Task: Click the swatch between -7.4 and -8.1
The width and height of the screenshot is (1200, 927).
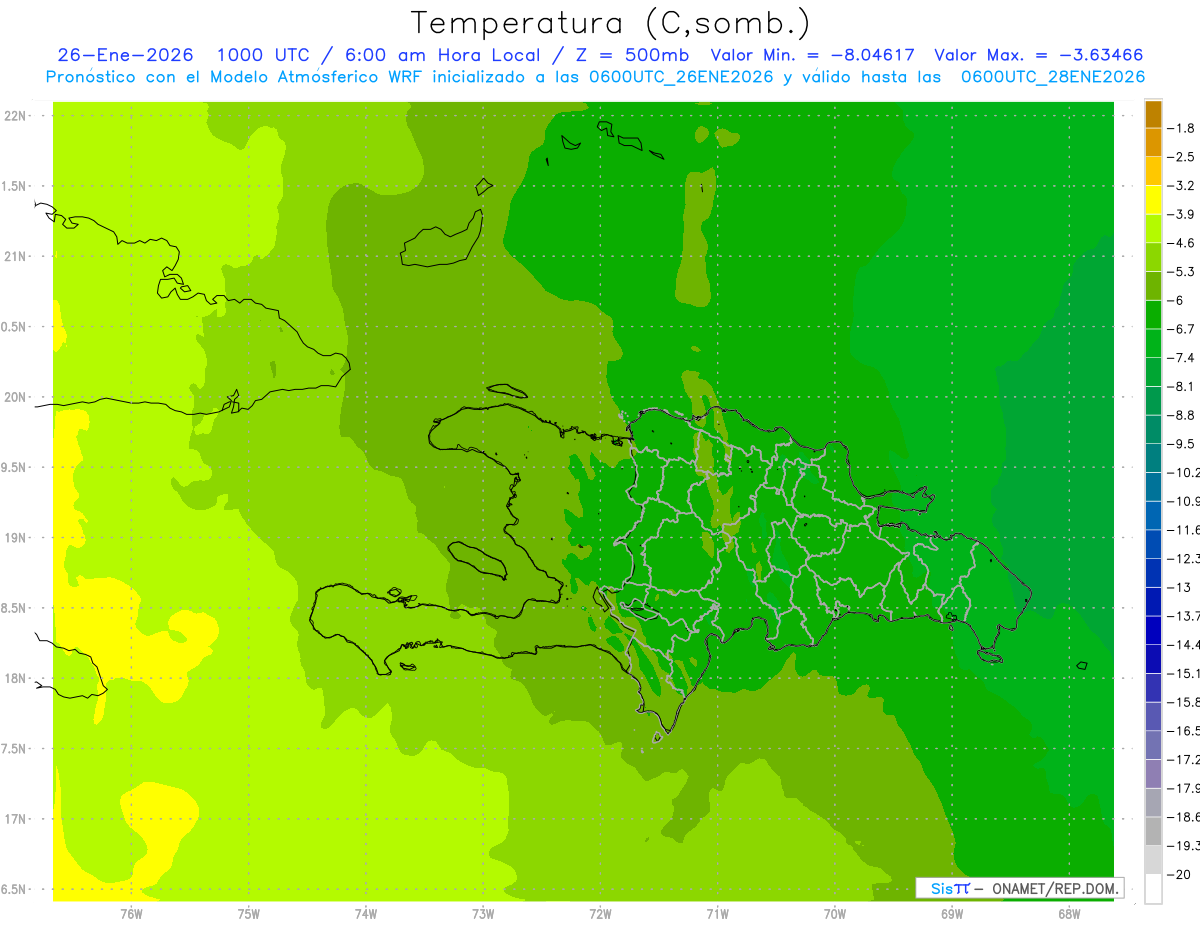Action: coord(1153,371)
